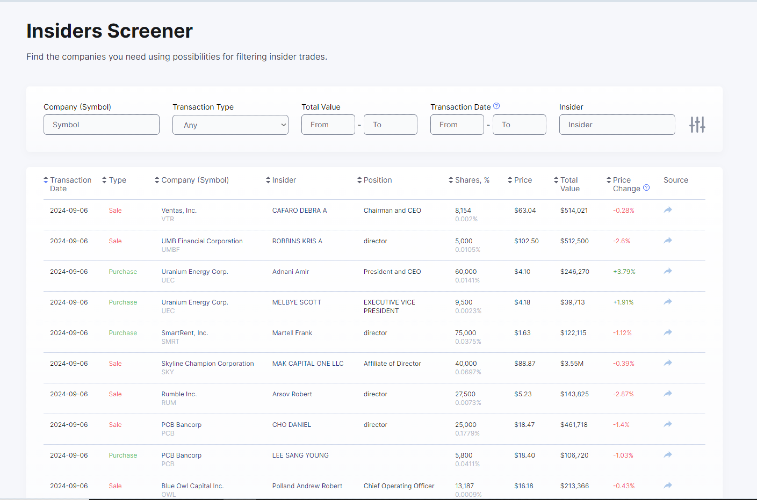757x500 pixels.
Task: Show Transaction Date filter info tooltip icon
Action: (496, 106)
